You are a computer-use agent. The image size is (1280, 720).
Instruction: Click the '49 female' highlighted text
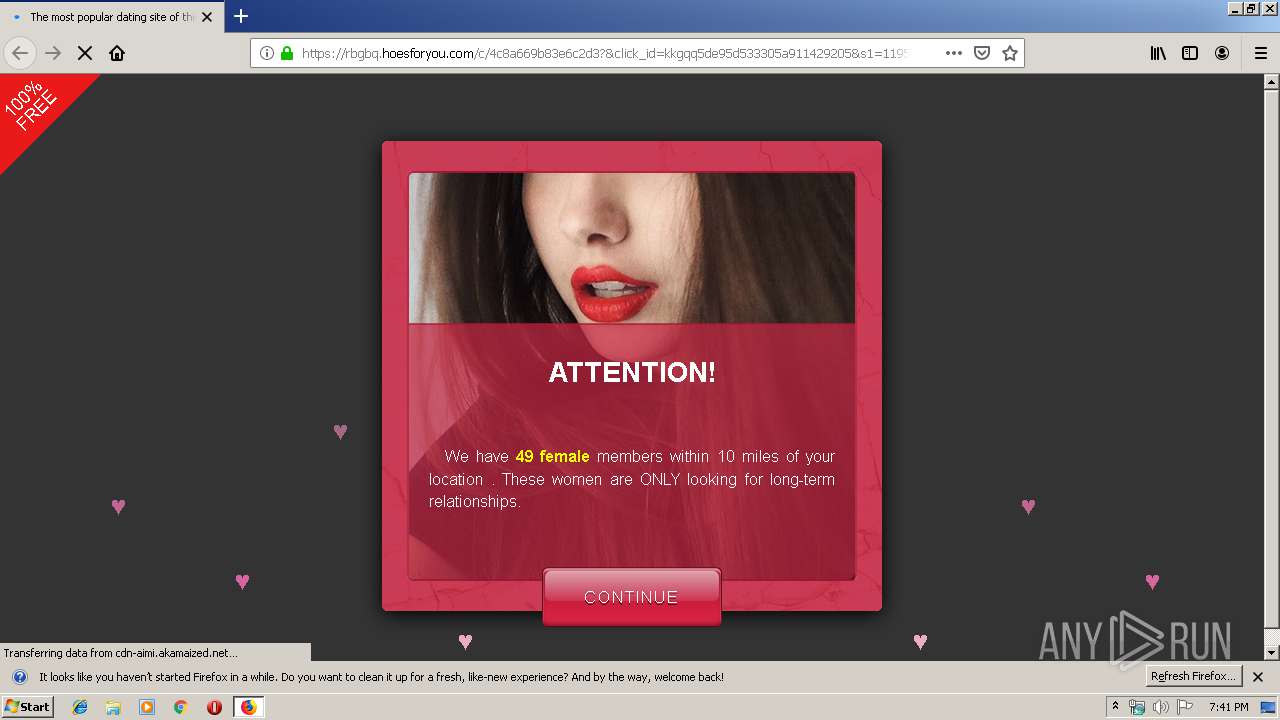coord(552,456)
